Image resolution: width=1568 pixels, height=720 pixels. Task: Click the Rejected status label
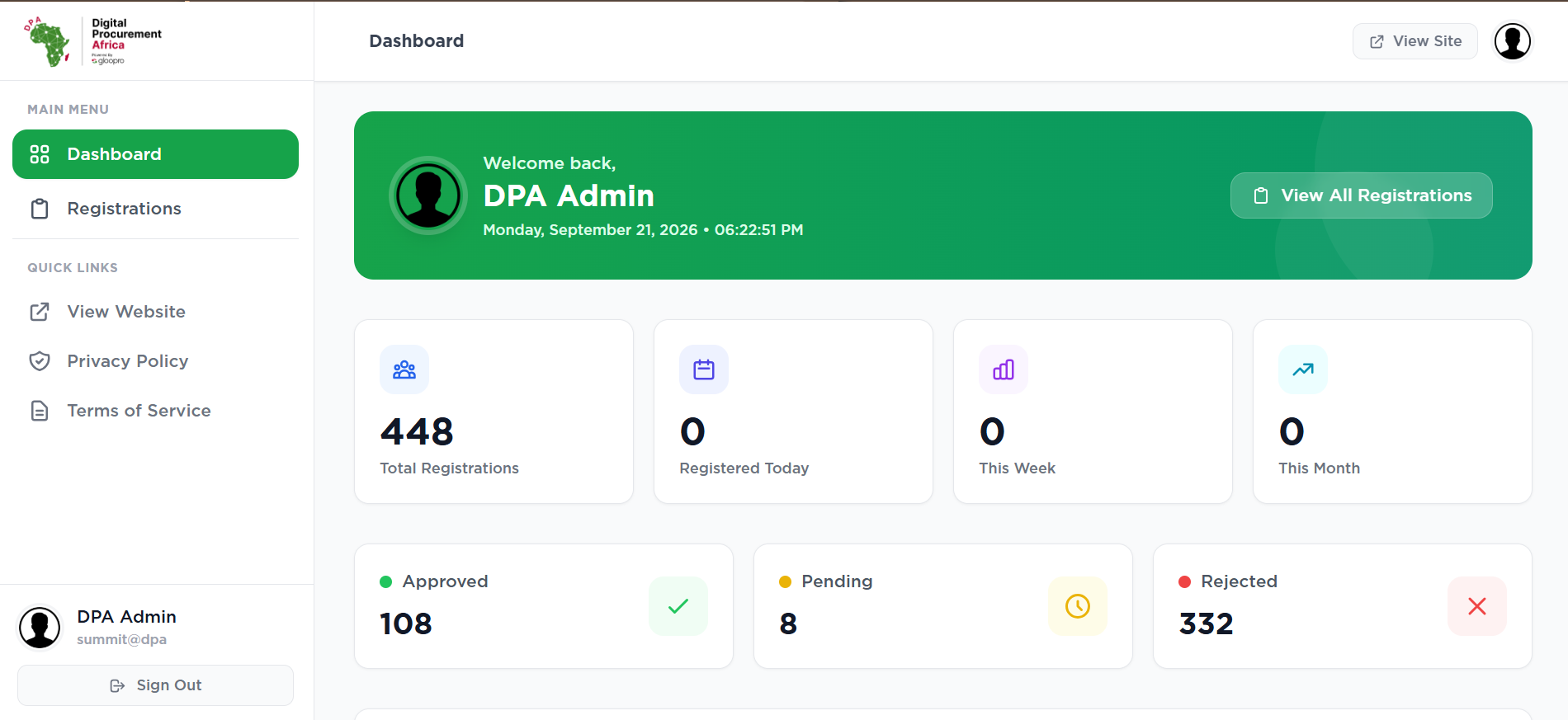pos(1239,581)
